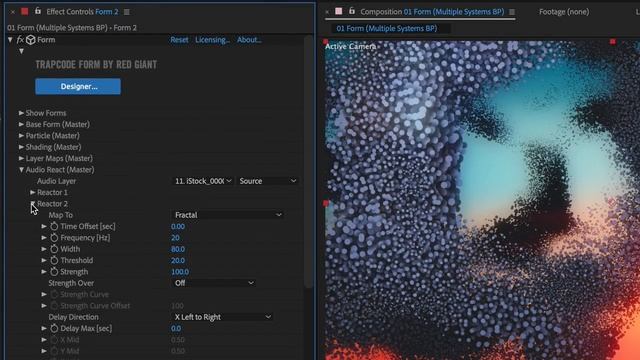Expand Layer Maps (Master) group
The width and height of the screenshot is (640, 360).
21,158
